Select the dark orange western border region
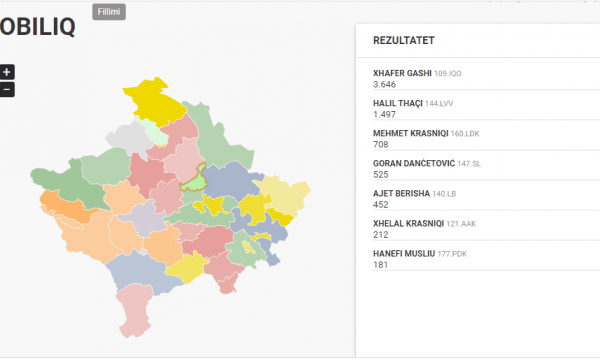600x360 pixels. click(65, 207)
